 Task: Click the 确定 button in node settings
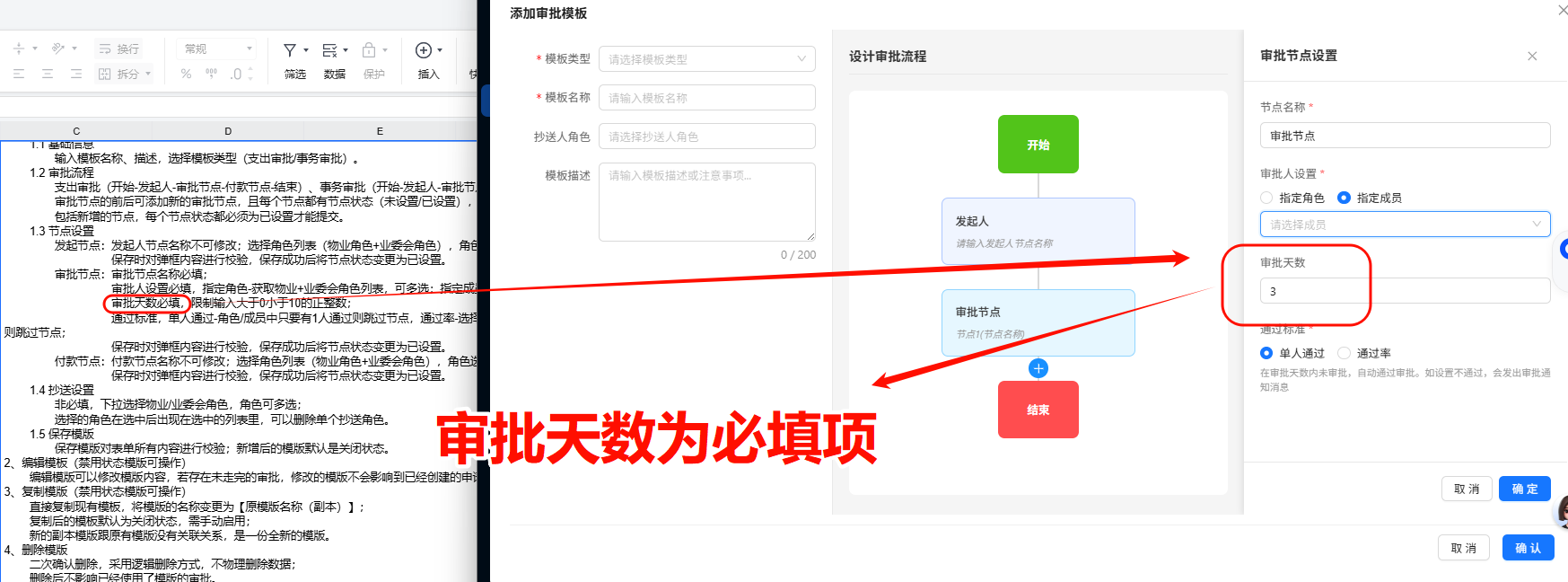(1525, 489)
